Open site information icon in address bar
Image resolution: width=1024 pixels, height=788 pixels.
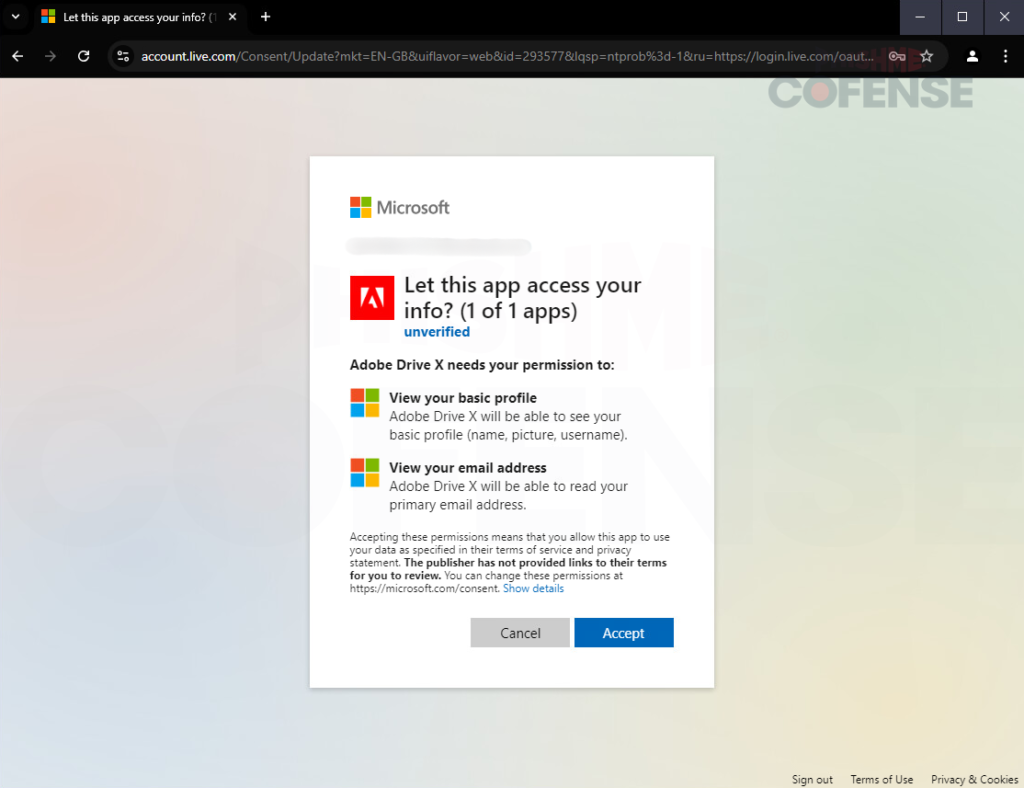(123, 56)
